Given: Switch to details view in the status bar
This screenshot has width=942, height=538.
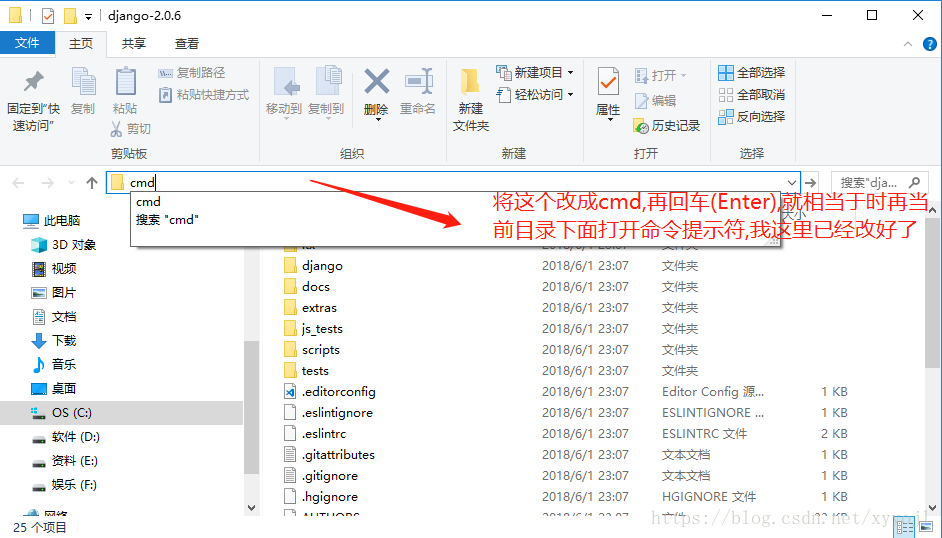Looking at the screenshot, I should click(x=904, y=528).
